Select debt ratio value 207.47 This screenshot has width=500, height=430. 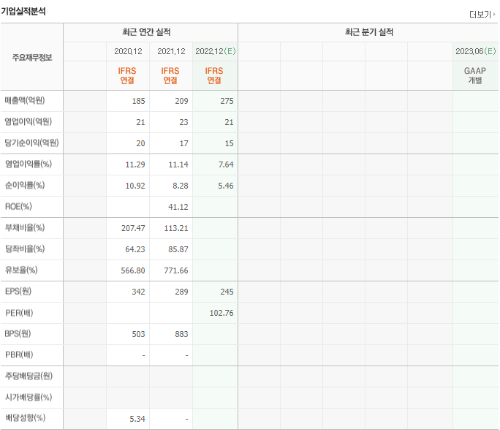click(133, 228)
